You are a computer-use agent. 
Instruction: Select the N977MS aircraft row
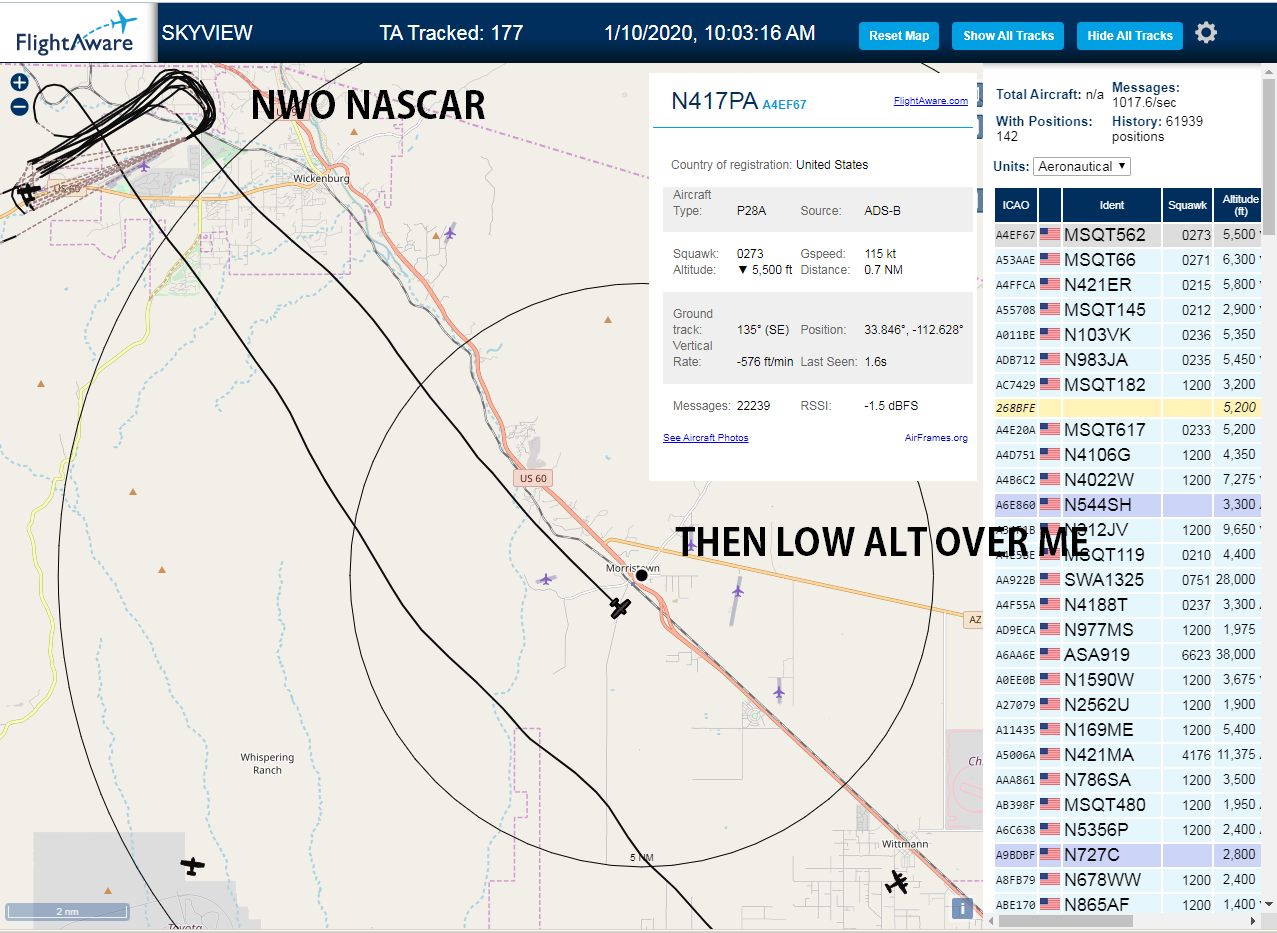(x=1128, y=630)
